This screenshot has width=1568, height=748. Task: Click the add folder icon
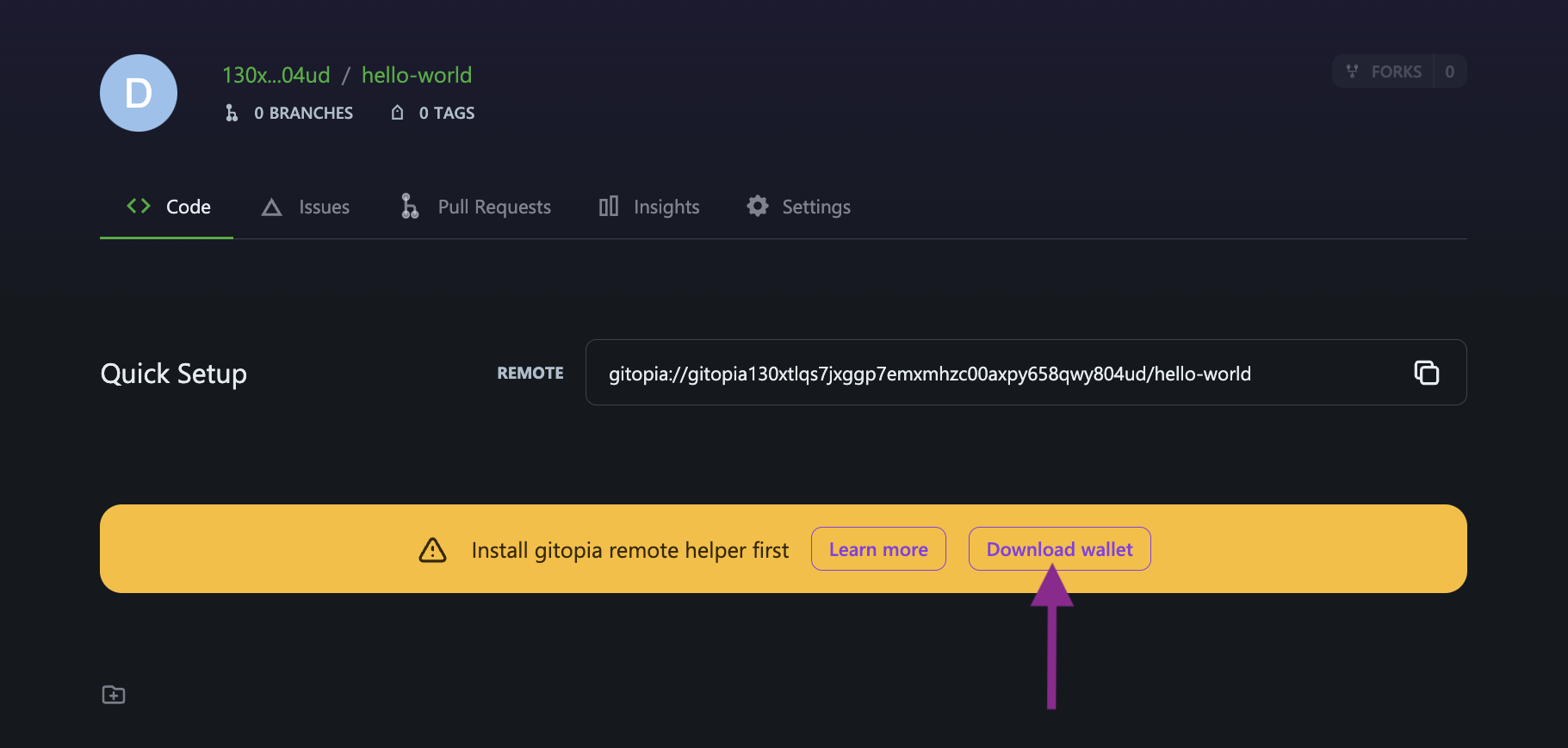(x=114, y=695)
